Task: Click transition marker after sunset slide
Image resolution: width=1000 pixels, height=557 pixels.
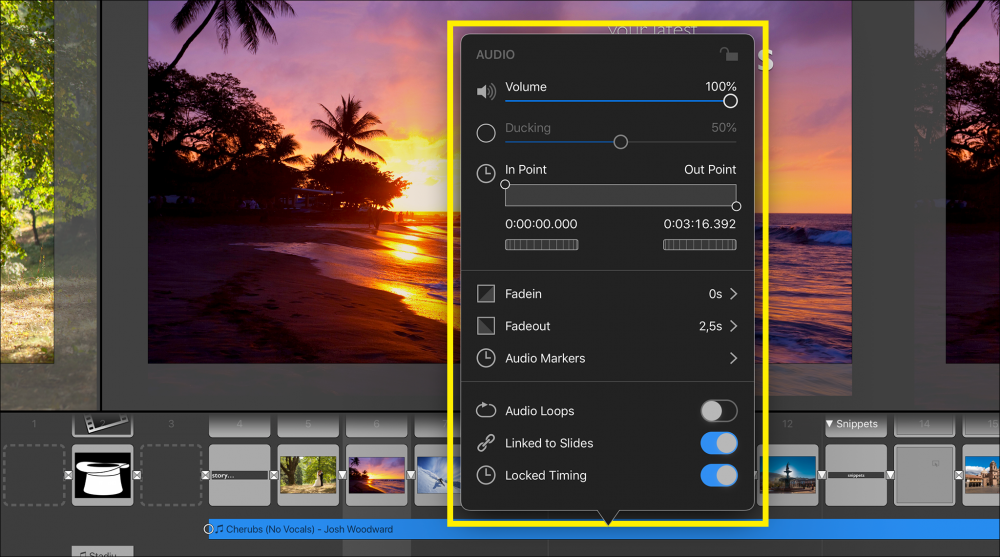Action: click(x=411, y=475)
